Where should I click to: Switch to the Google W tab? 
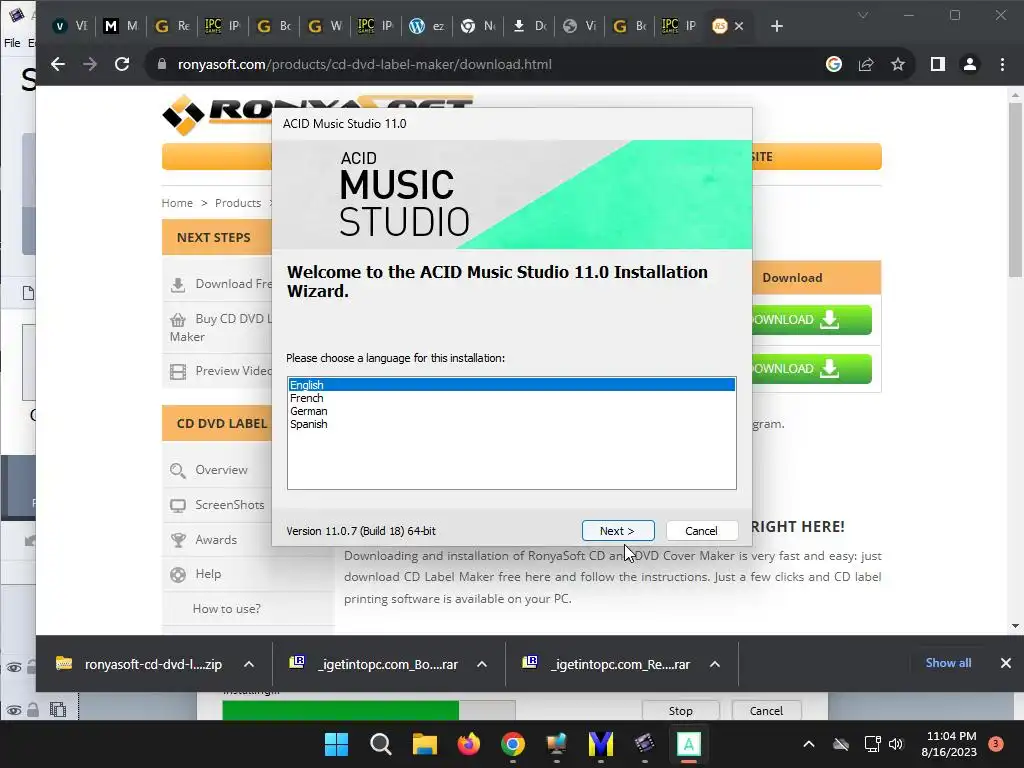pos(325,26)
